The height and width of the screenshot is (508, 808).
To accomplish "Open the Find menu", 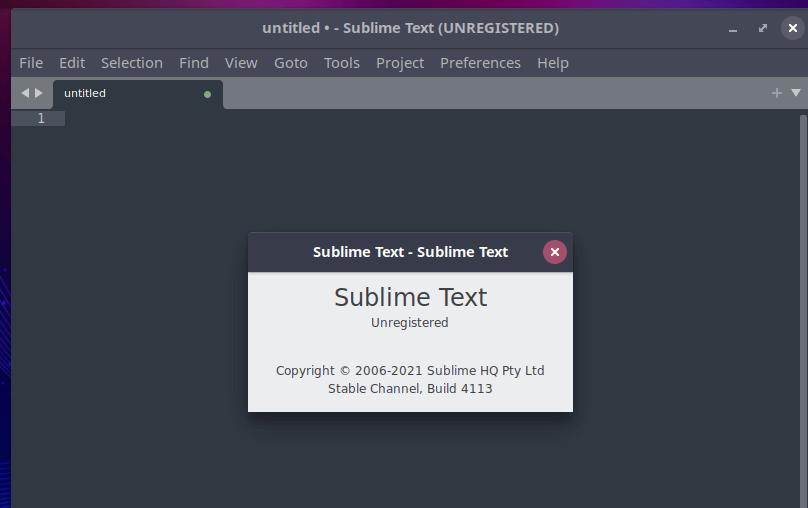I will pyautogui.click(x=194, y=63).
